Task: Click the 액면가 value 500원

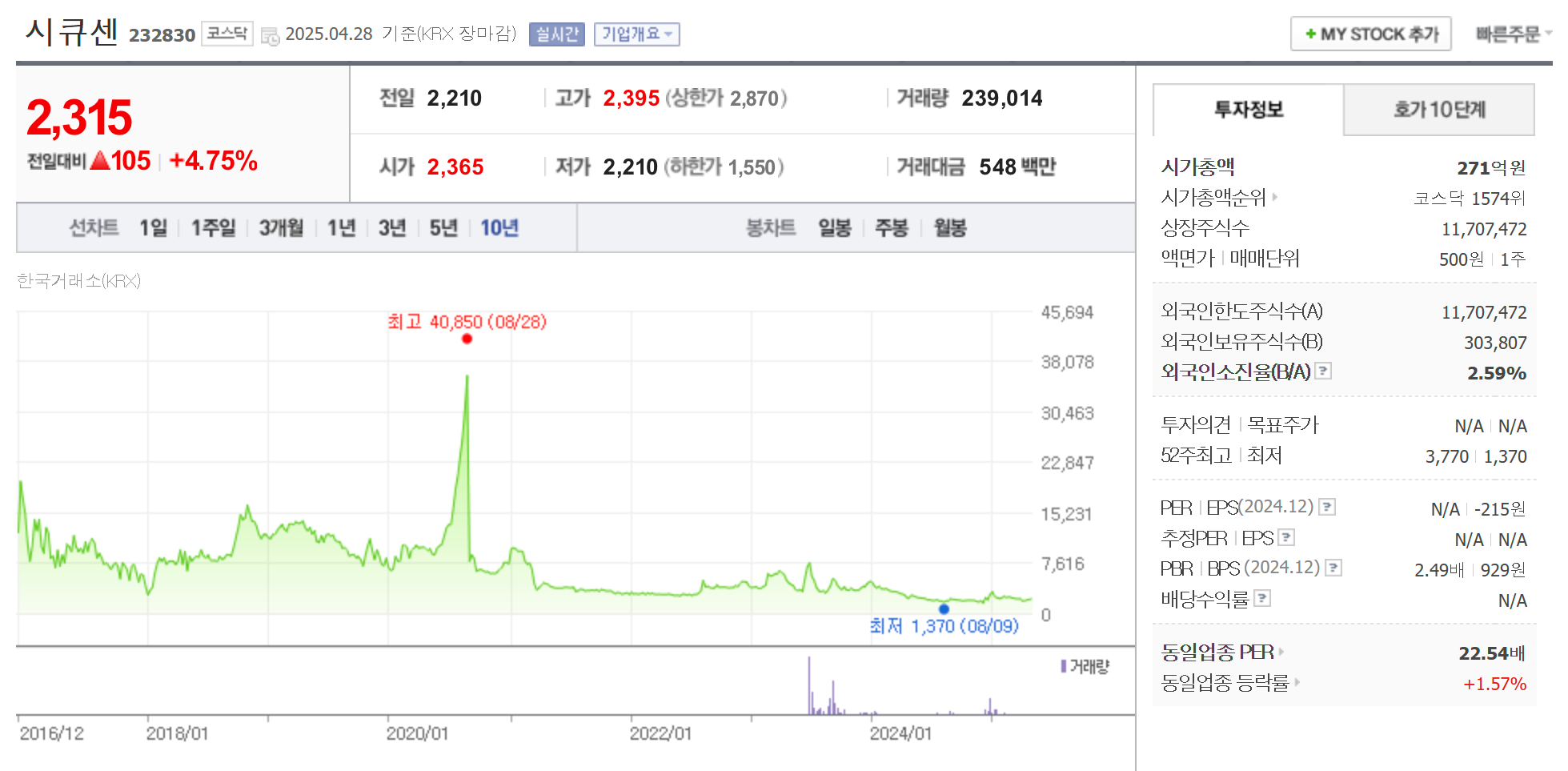Action: [1462, 259]
